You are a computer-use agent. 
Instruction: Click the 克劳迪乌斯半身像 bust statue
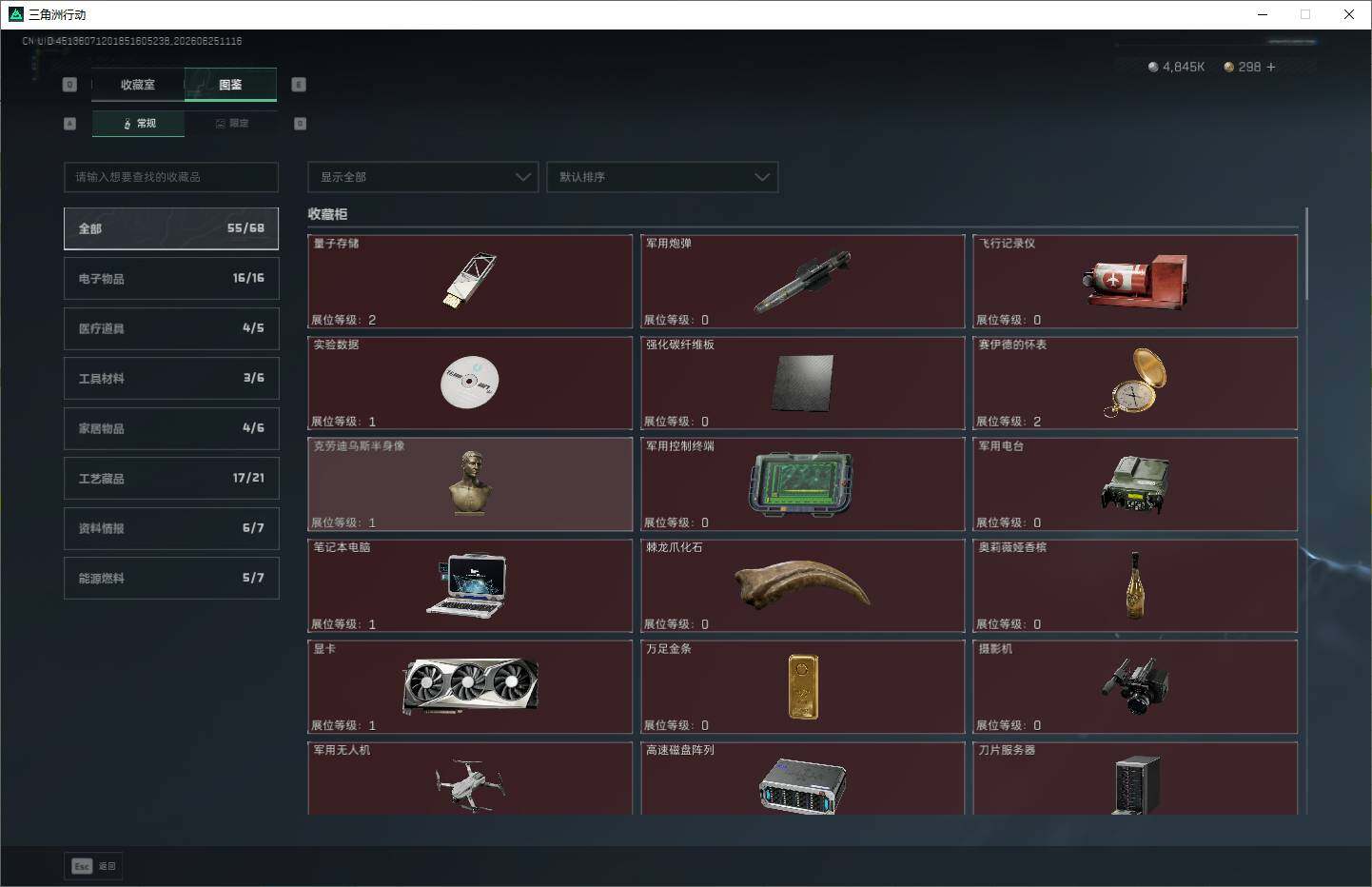click(x=470, y=483)
